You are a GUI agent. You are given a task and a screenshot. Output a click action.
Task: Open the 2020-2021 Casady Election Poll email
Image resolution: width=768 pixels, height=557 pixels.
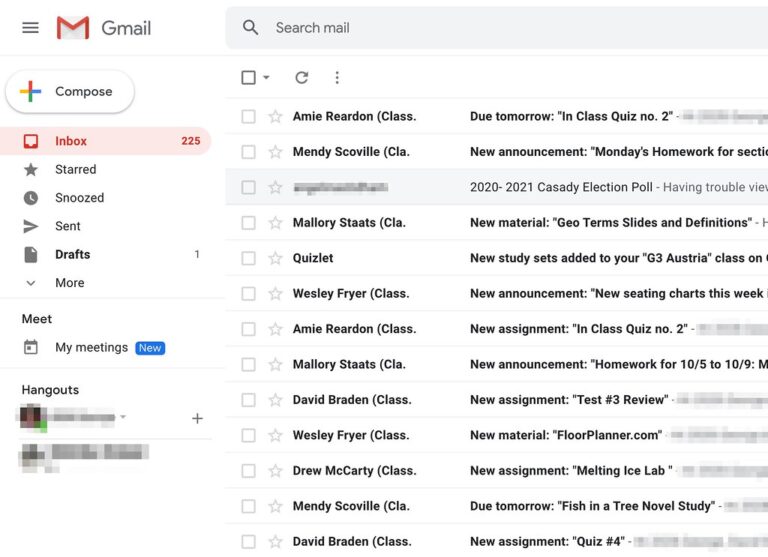coord(497,187)
